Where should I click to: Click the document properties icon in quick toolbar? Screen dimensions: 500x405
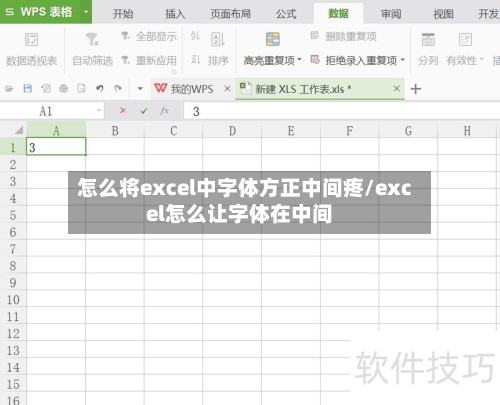[46, 88]
